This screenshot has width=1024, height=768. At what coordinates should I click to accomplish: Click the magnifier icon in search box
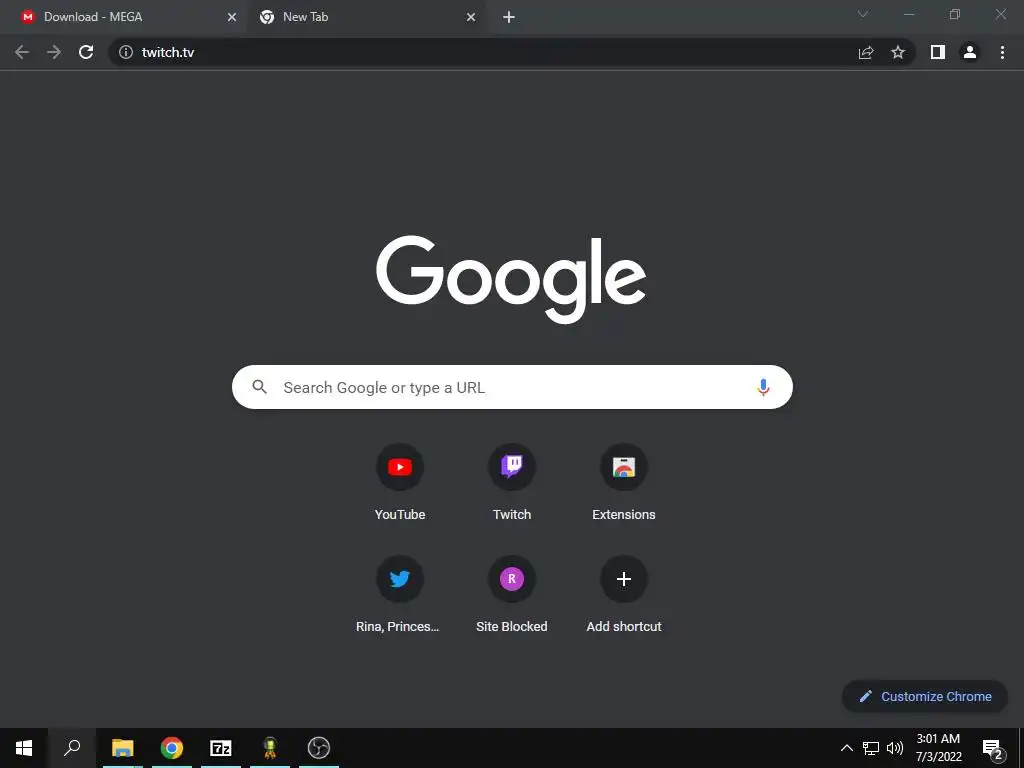pos(259,387)
